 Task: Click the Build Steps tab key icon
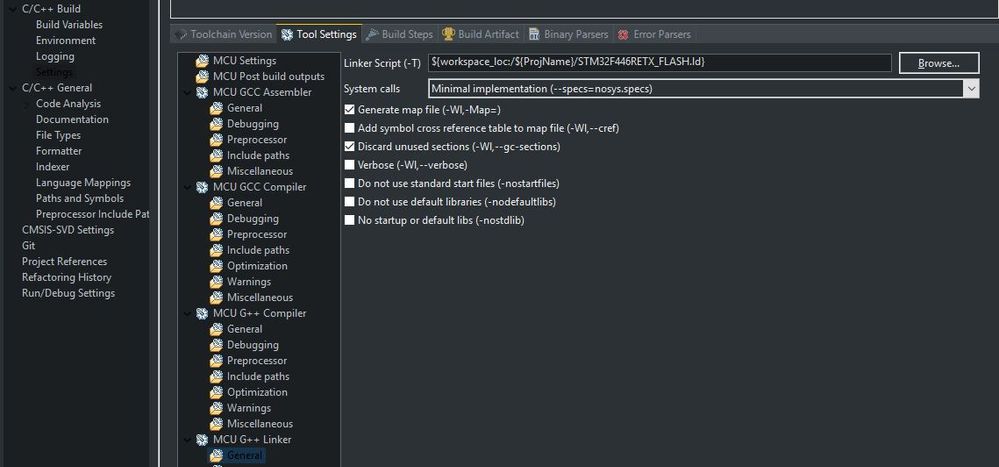pos(372,34)
